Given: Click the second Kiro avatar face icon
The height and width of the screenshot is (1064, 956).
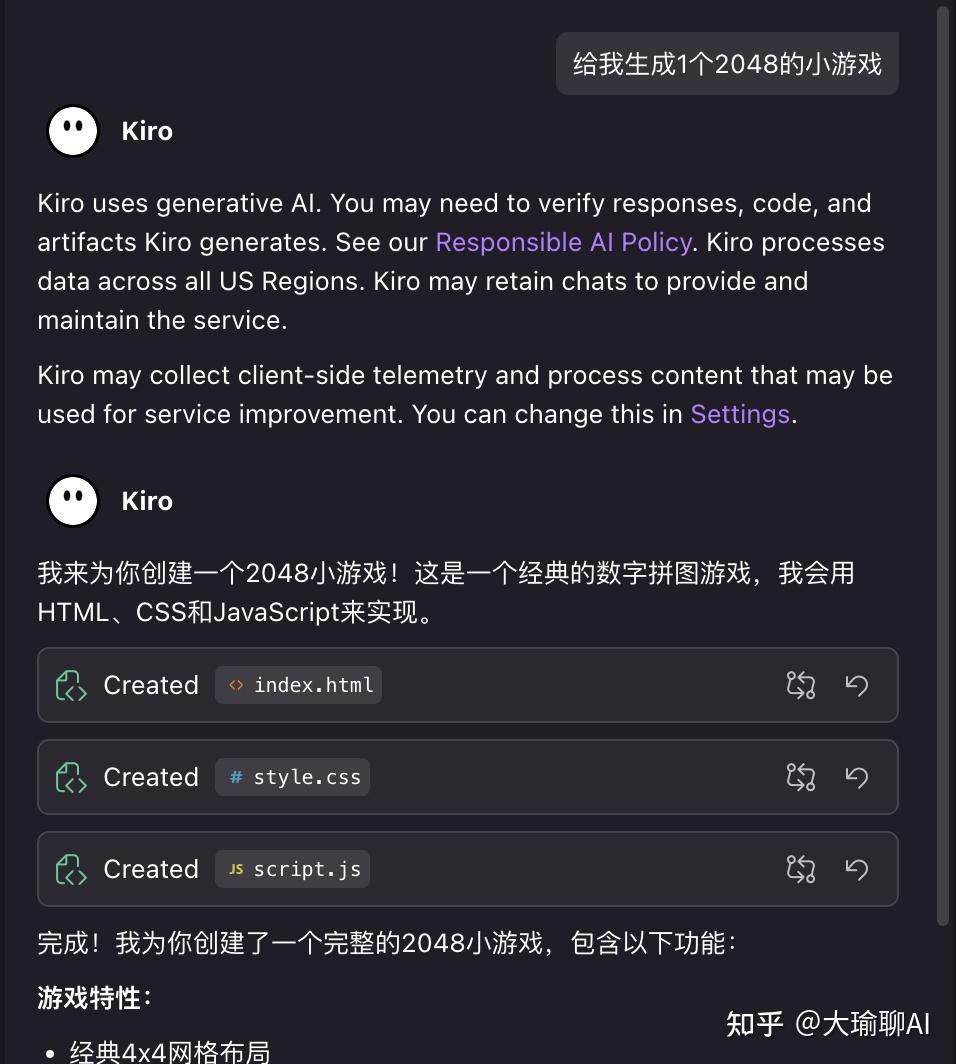Looking at the screenshot, I should tap(71, 500).
